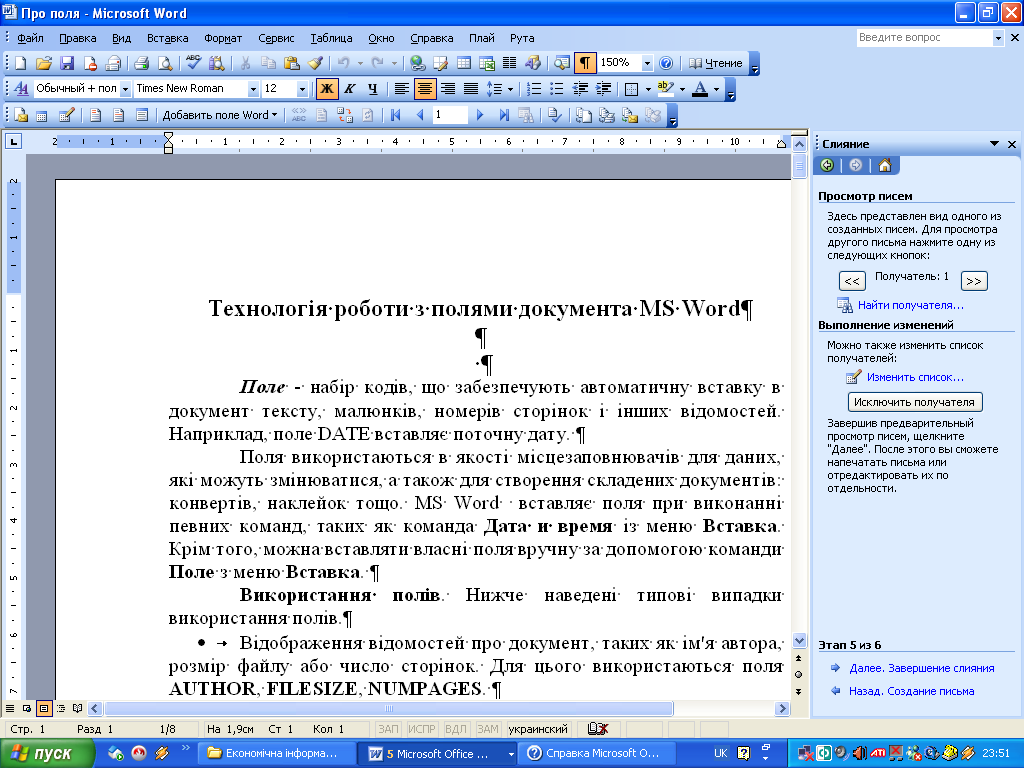
Task: Go back to Назад. Создание письма
Action: pos(911,691)
